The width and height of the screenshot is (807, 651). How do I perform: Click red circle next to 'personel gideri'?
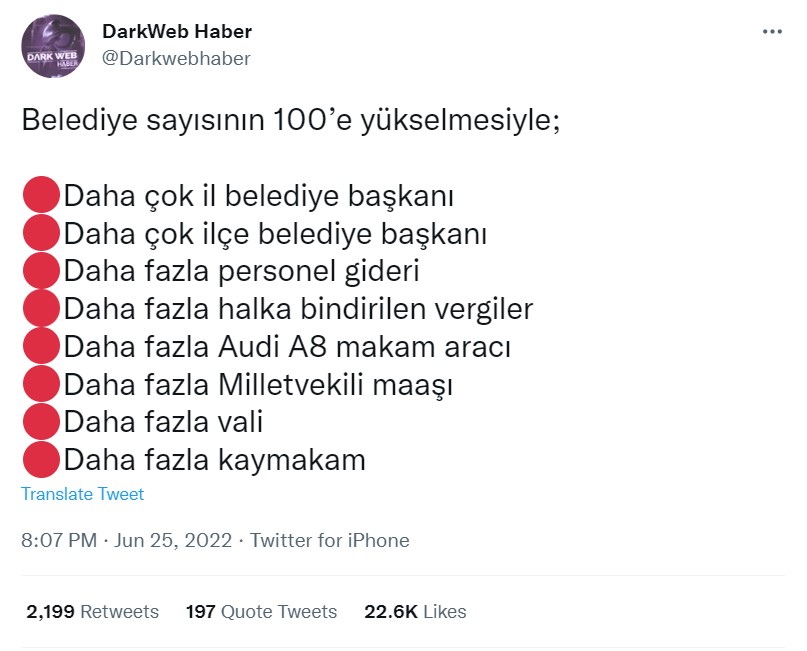41,272
